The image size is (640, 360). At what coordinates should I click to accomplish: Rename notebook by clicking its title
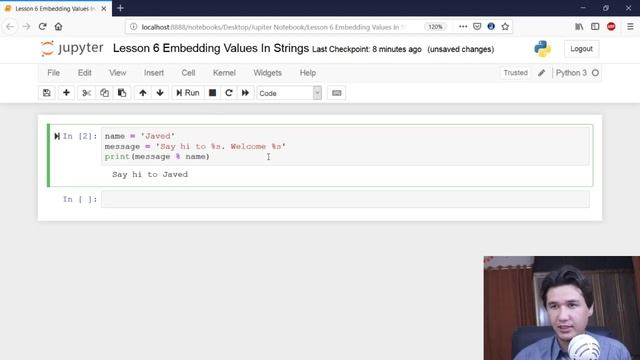pos(211,48)
